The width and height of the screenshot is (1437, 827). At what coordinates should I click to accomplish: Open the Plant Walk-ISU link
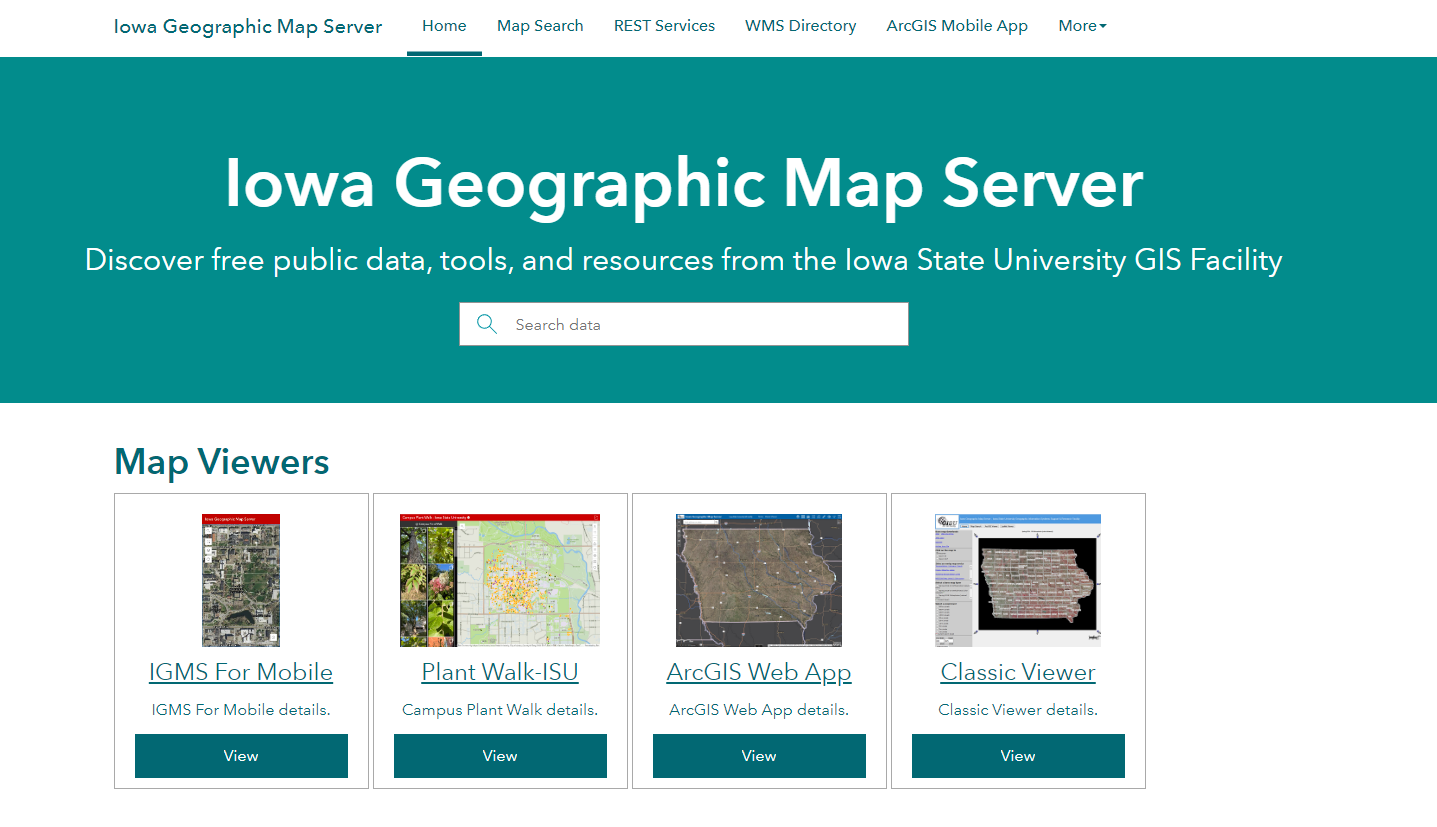click(x=499, y=672)
